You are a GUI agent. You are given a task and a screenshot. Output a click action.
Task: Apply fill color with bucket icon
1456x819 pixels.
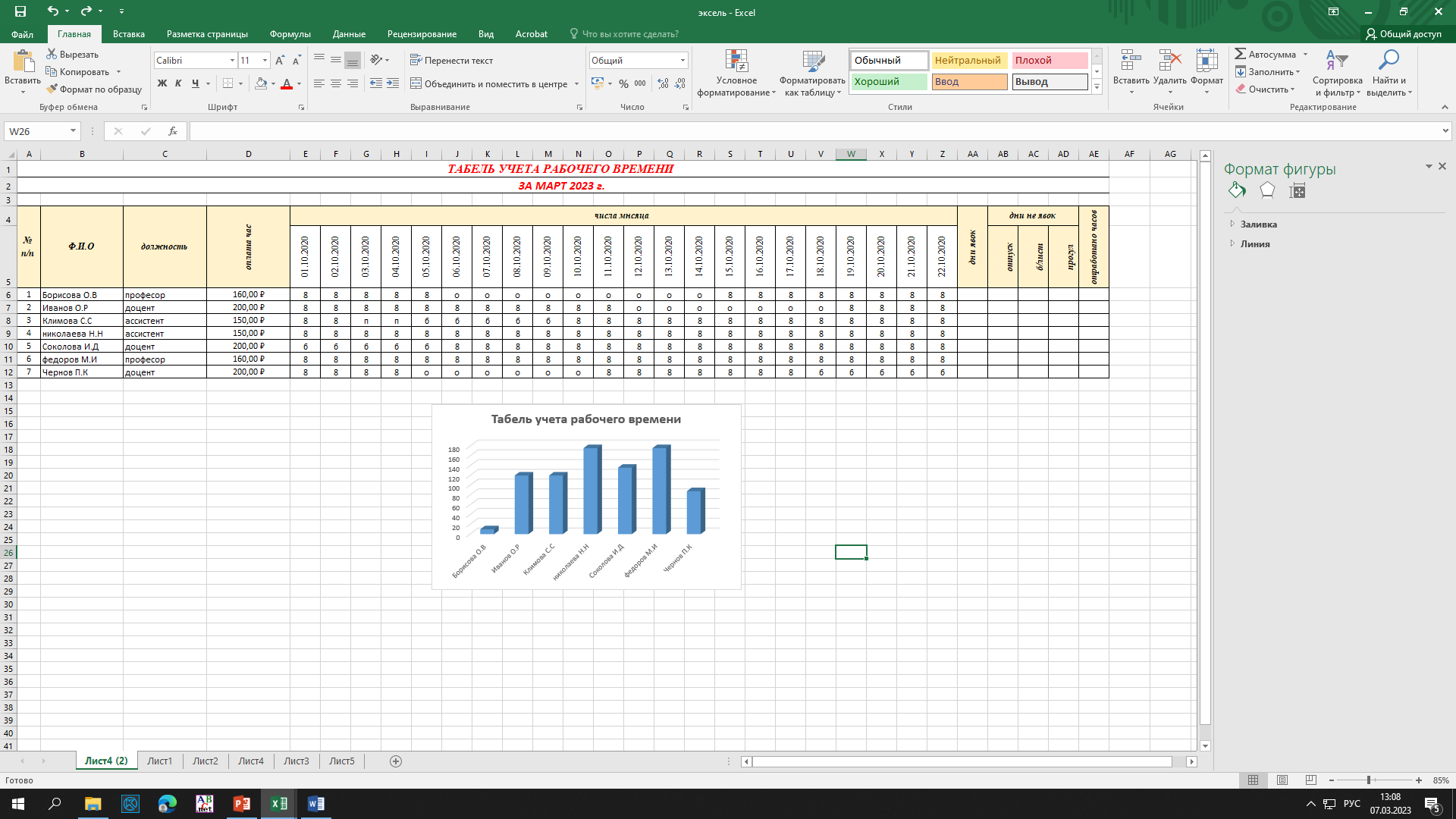tap(261, 83)
